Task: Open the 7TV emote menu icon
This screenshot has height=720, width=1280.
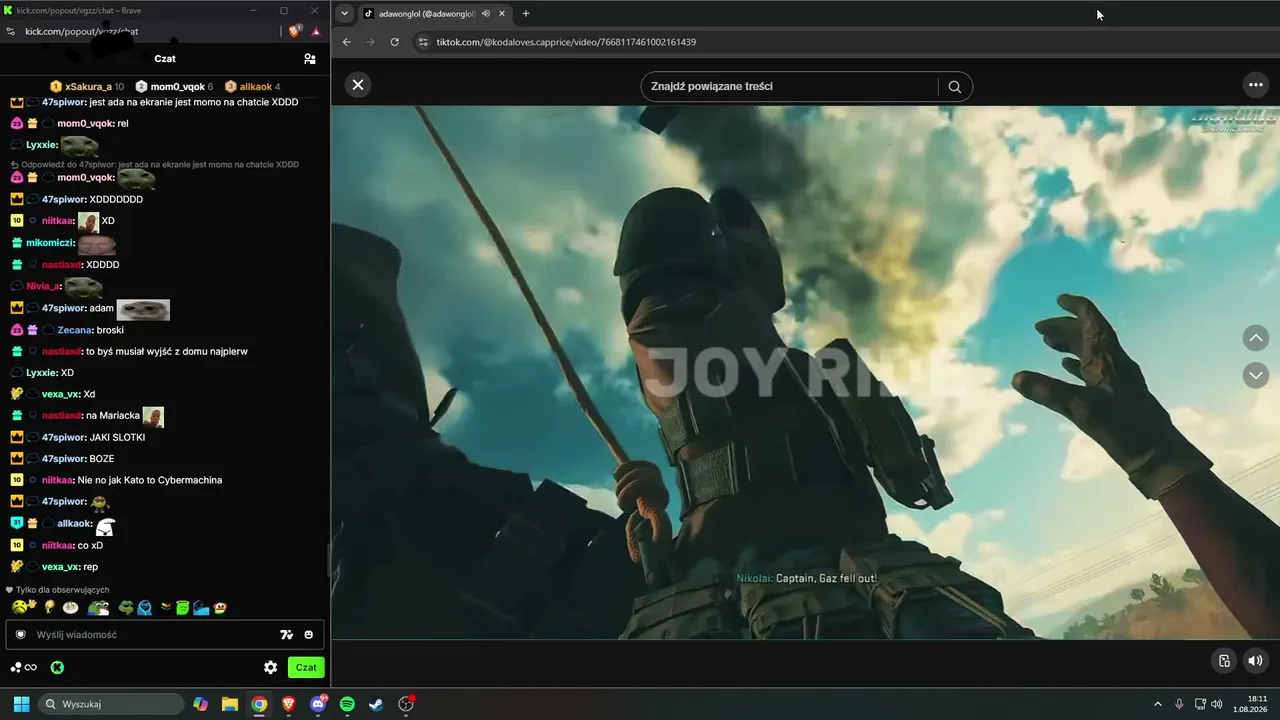Action: click(287, 635)
